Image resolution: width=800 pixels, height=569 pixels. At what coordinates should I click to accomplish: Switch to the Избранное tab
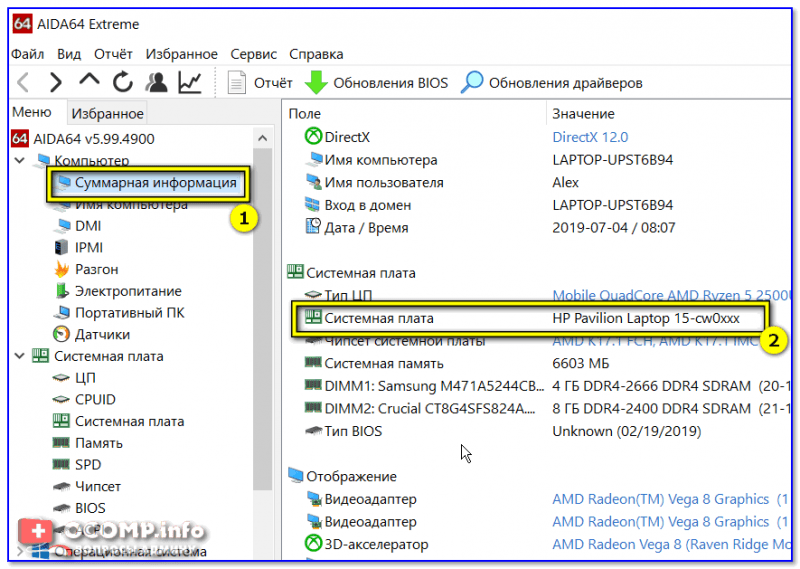[107, 113]
